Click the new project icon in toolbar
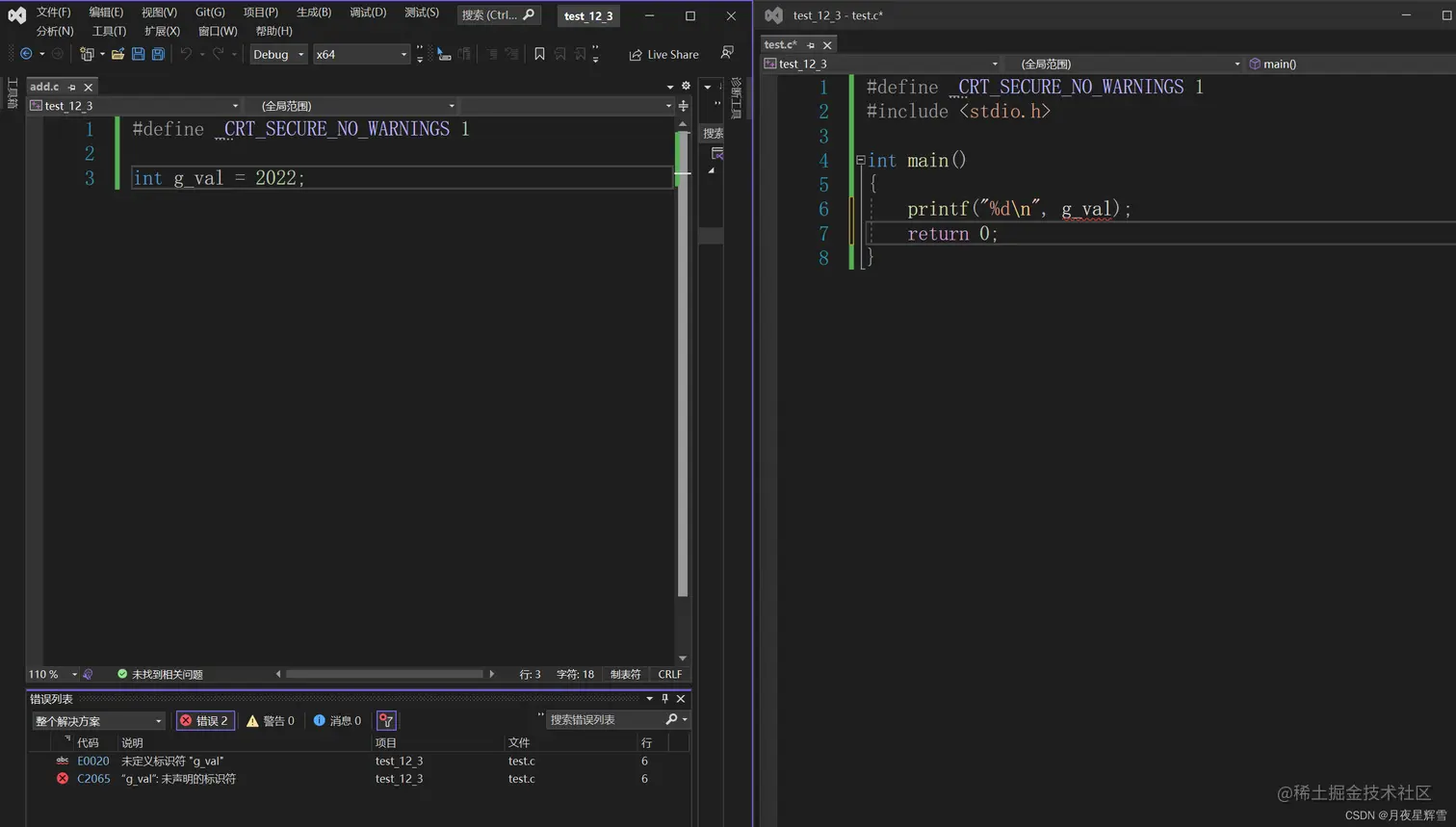 click(87, 54)
